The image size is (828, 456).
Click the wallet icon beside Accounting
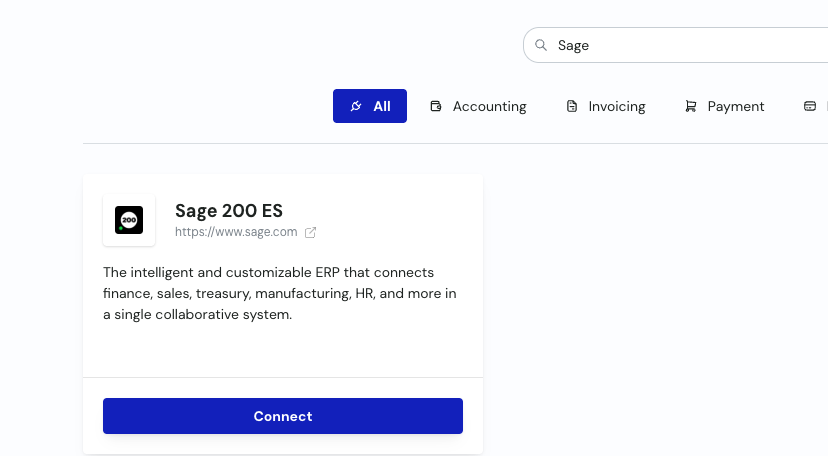[x=436, y=106]
